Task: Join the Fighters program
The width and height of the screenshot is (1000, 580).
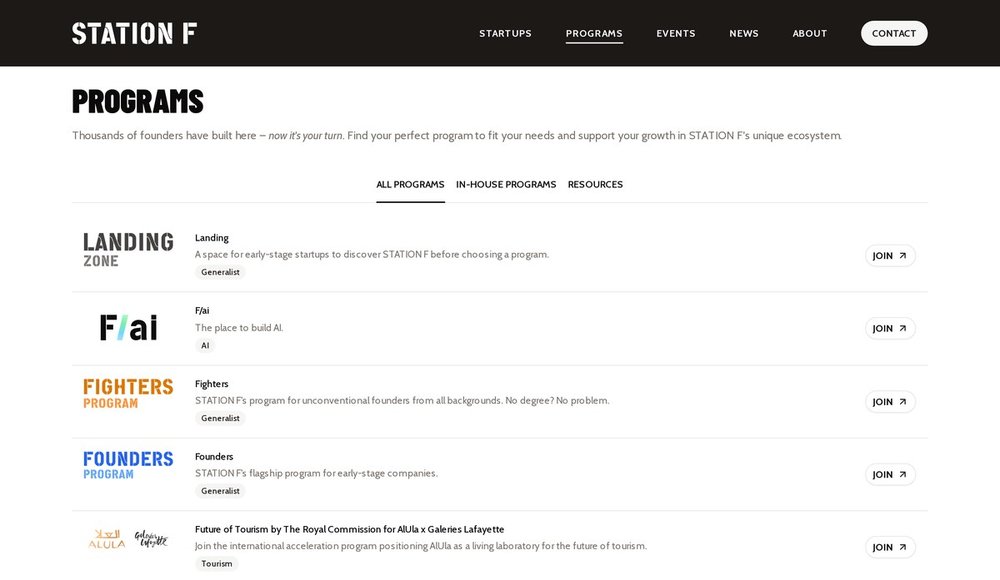Action: (890, 402)
